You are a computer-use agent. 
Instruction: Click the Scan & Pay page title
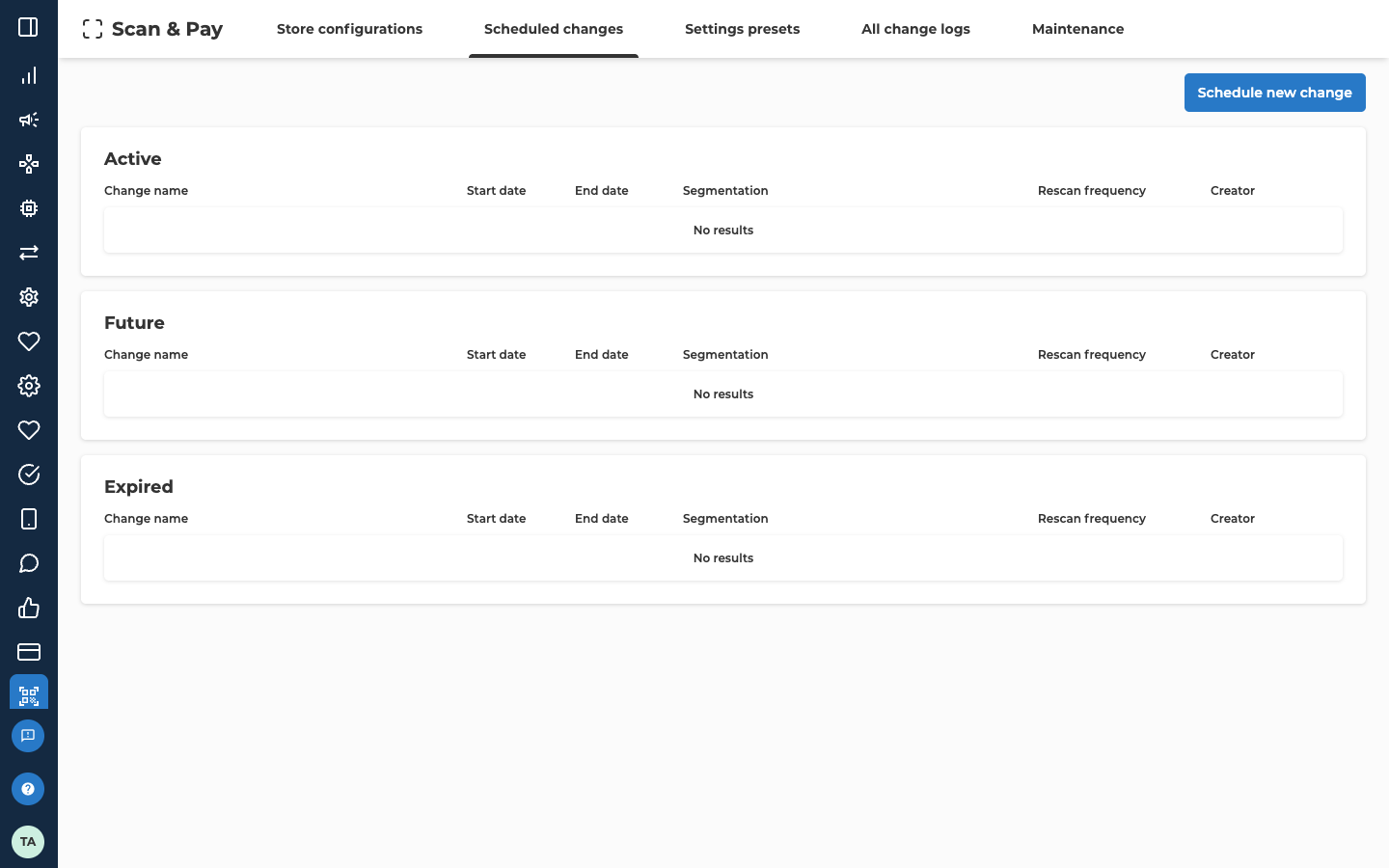click(167, 29)
